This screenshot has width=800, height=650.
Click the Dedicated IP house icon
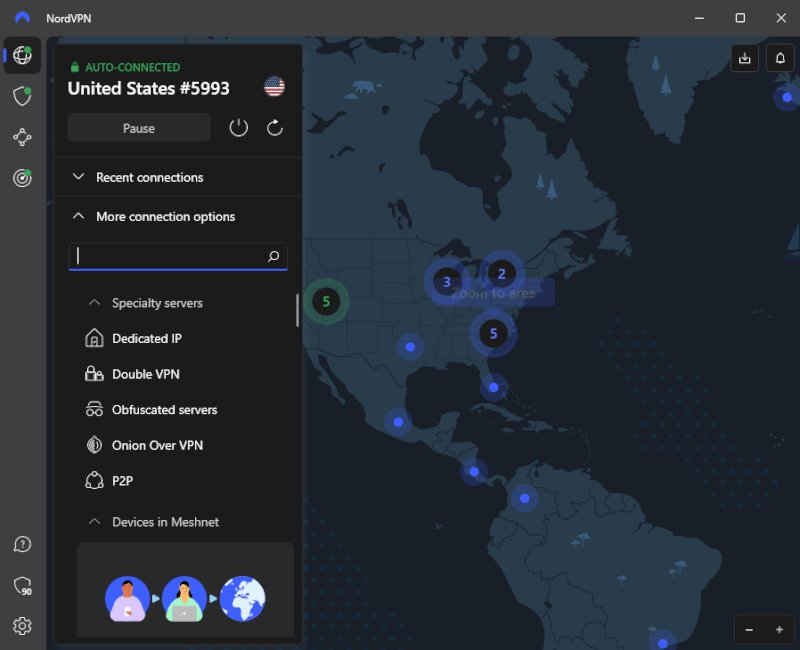[x=94, y=338]
